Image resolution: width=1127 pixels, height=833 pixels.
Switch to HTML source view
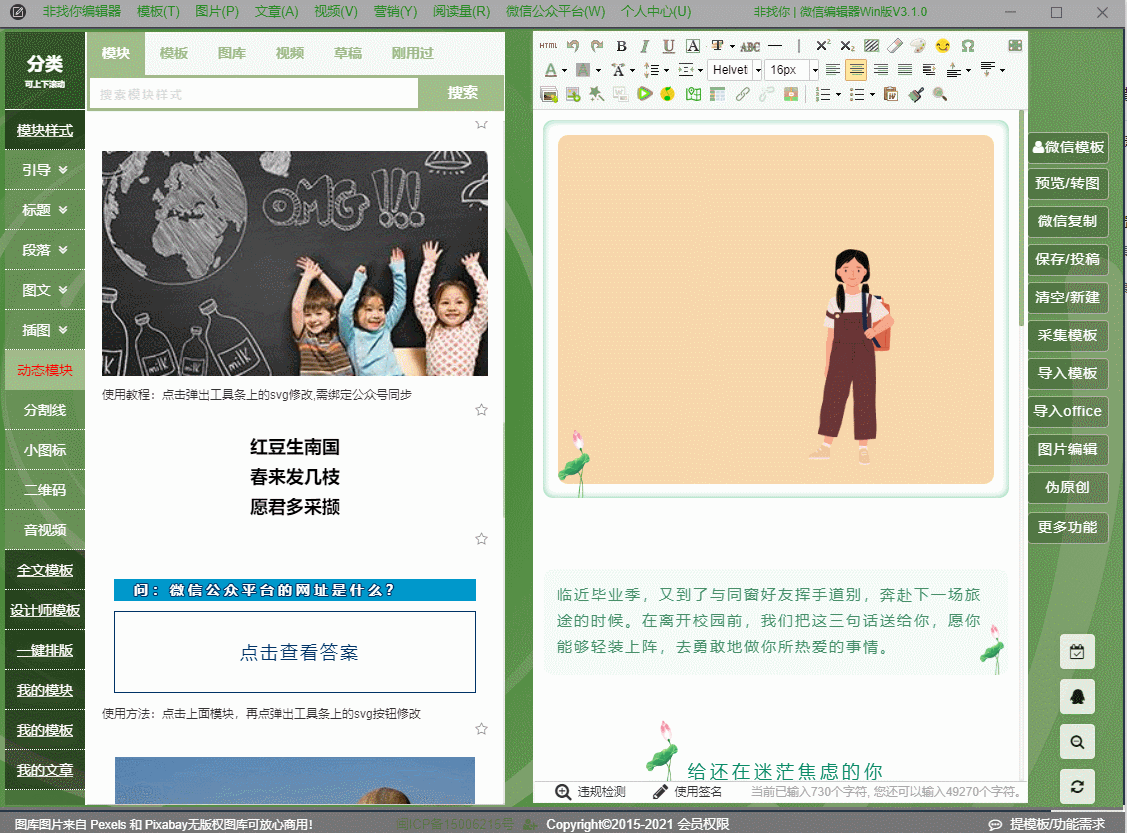[x=548, y=46]
